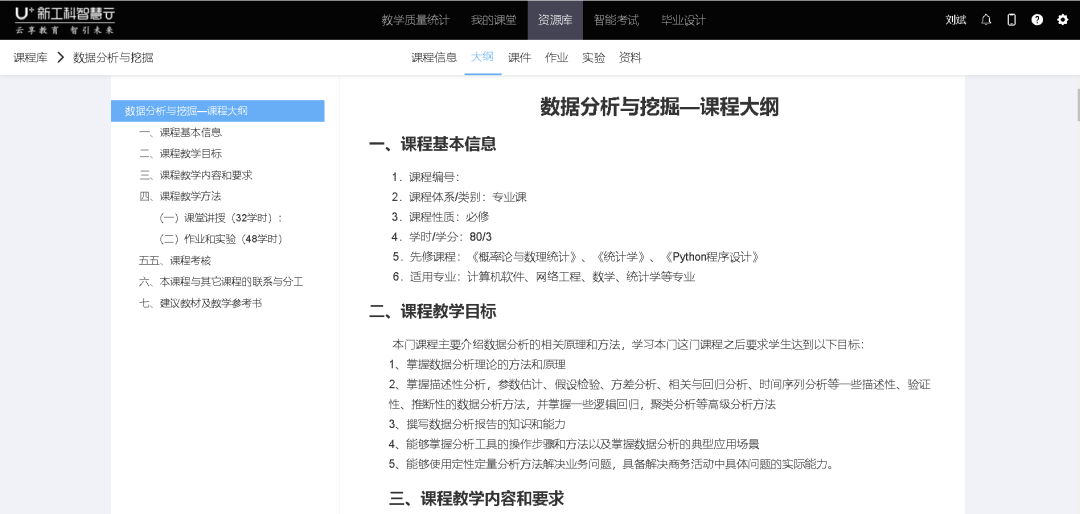Click the intro sentence 本门课程主要介绍数据分析
The width and height of the screenshot is (1080, 514).
click(628, 345)
